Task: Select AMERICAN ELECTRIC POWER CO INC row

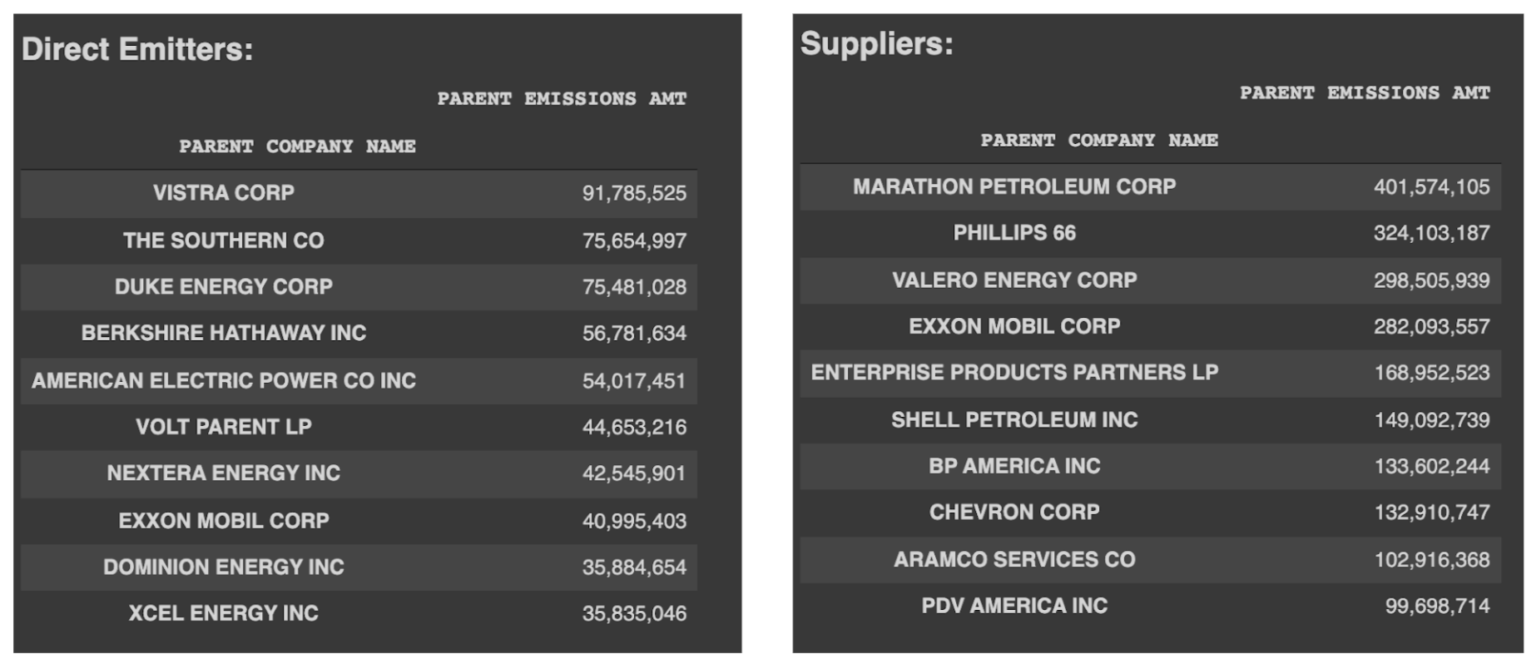Action: (359, 380)
